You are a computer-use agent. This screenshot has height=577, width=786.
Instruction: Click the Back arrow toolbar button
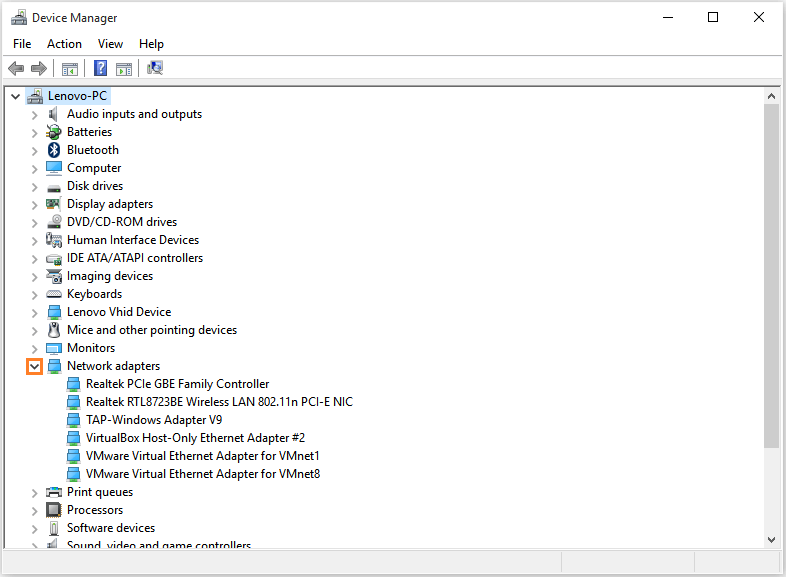coord(16,68)
